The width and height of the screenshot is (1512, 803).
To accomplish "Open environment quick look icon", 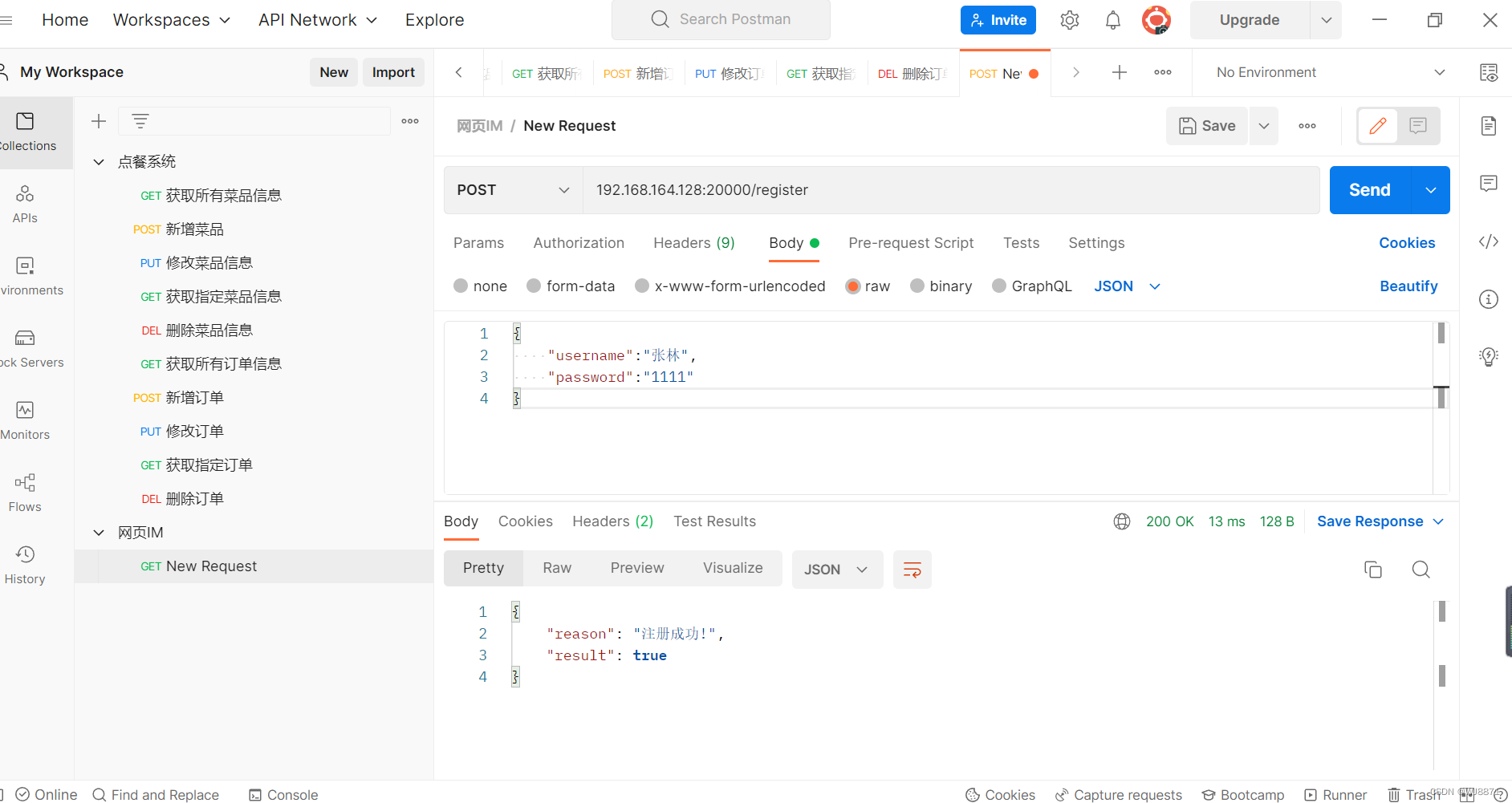I will pyautogui.click(x=1489, y=72).
